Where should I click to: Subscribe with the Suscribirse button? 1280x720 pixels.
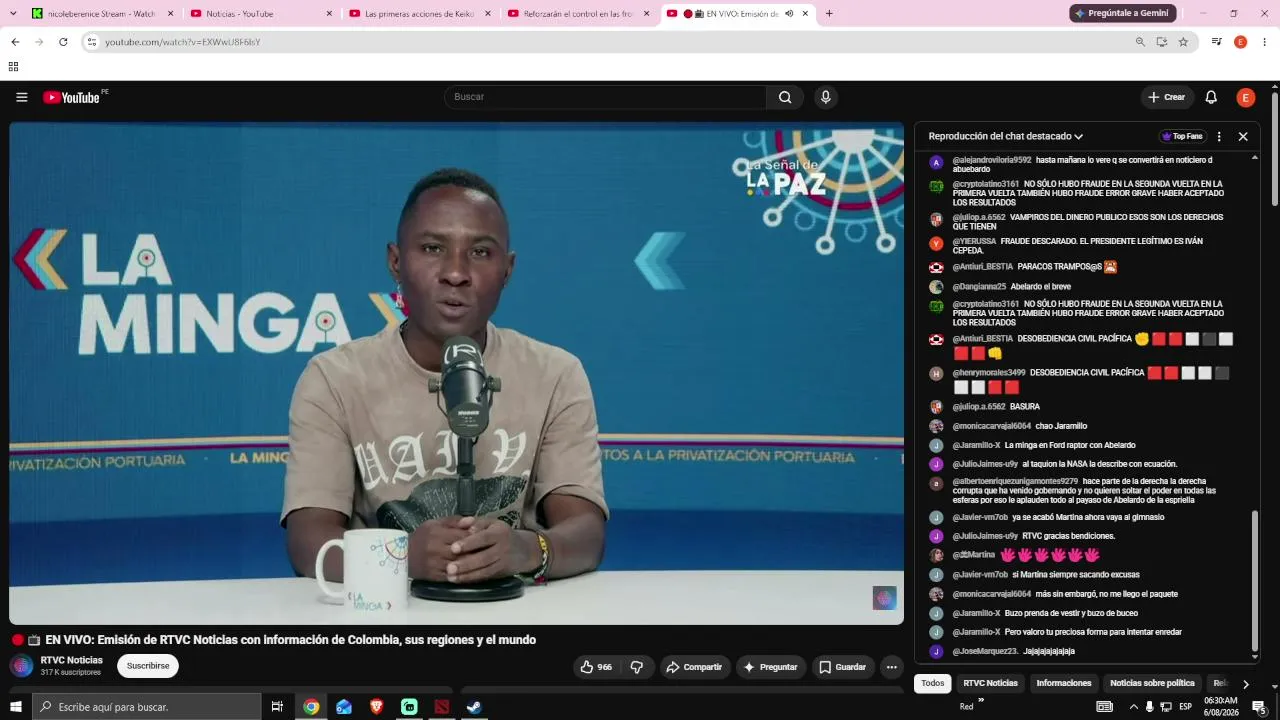pos(148,666)
